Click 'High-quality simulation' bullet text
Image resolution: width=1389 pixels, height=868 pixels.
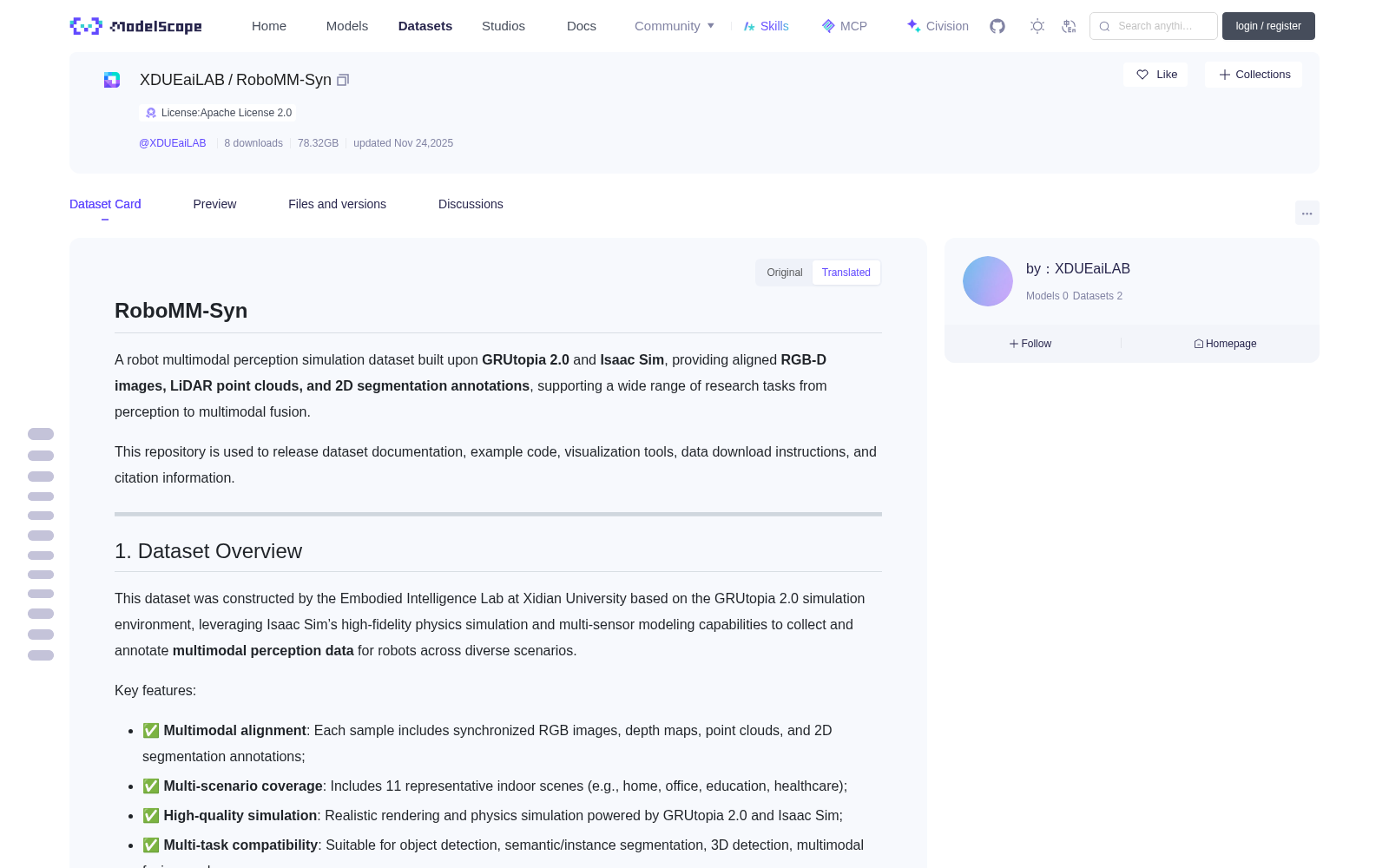pyautogui.click(x=240, y=816)
